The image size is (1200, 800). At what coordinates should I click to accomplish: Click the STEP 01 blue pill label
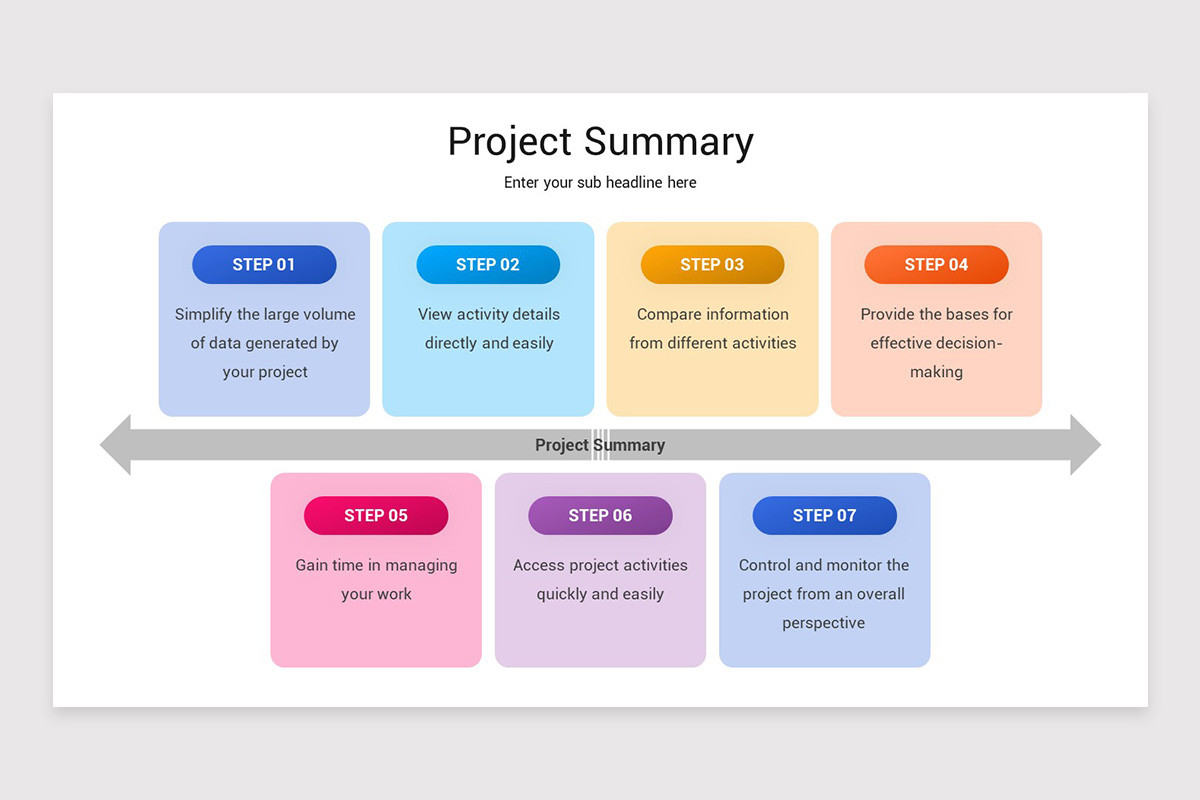tap(264, 265)
